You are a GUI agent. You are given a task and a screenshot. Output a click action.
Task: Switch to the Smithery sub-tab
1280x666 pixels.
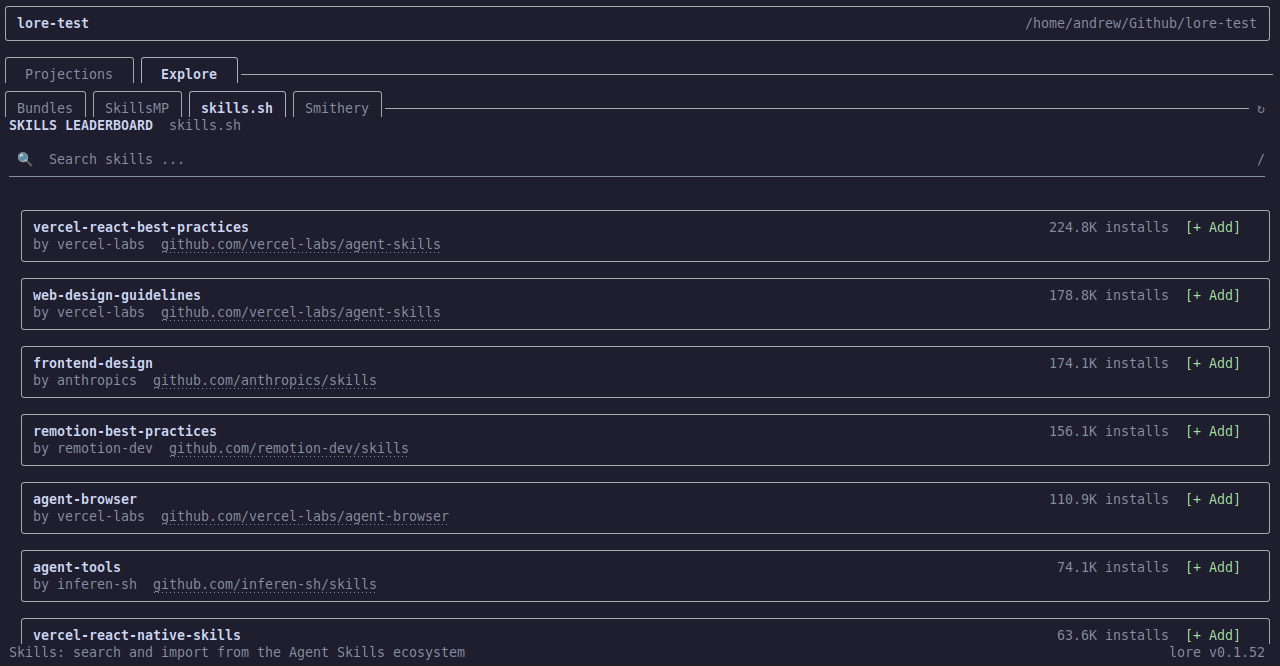337,107
